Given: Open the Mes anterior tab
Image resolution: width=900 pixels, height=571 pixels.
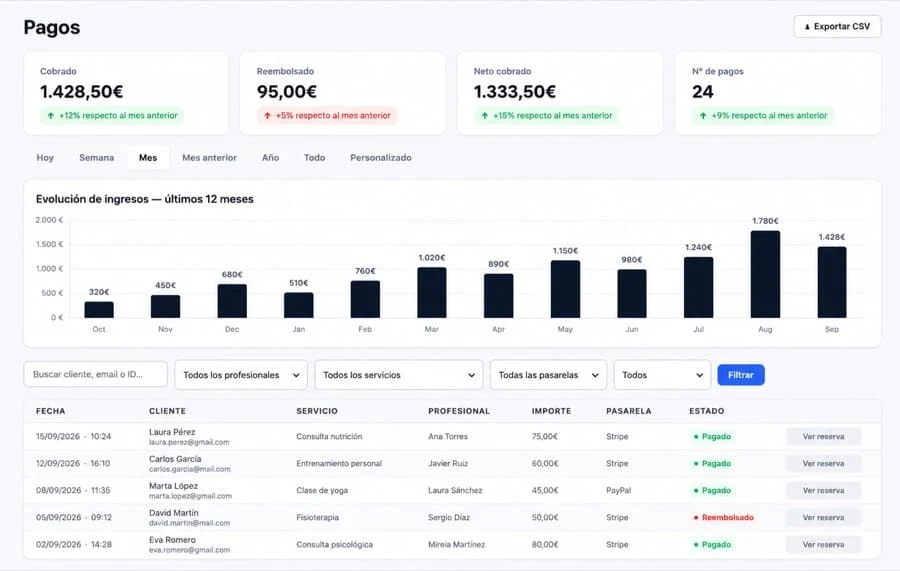Looking at the screenshot, I should 209,157.
